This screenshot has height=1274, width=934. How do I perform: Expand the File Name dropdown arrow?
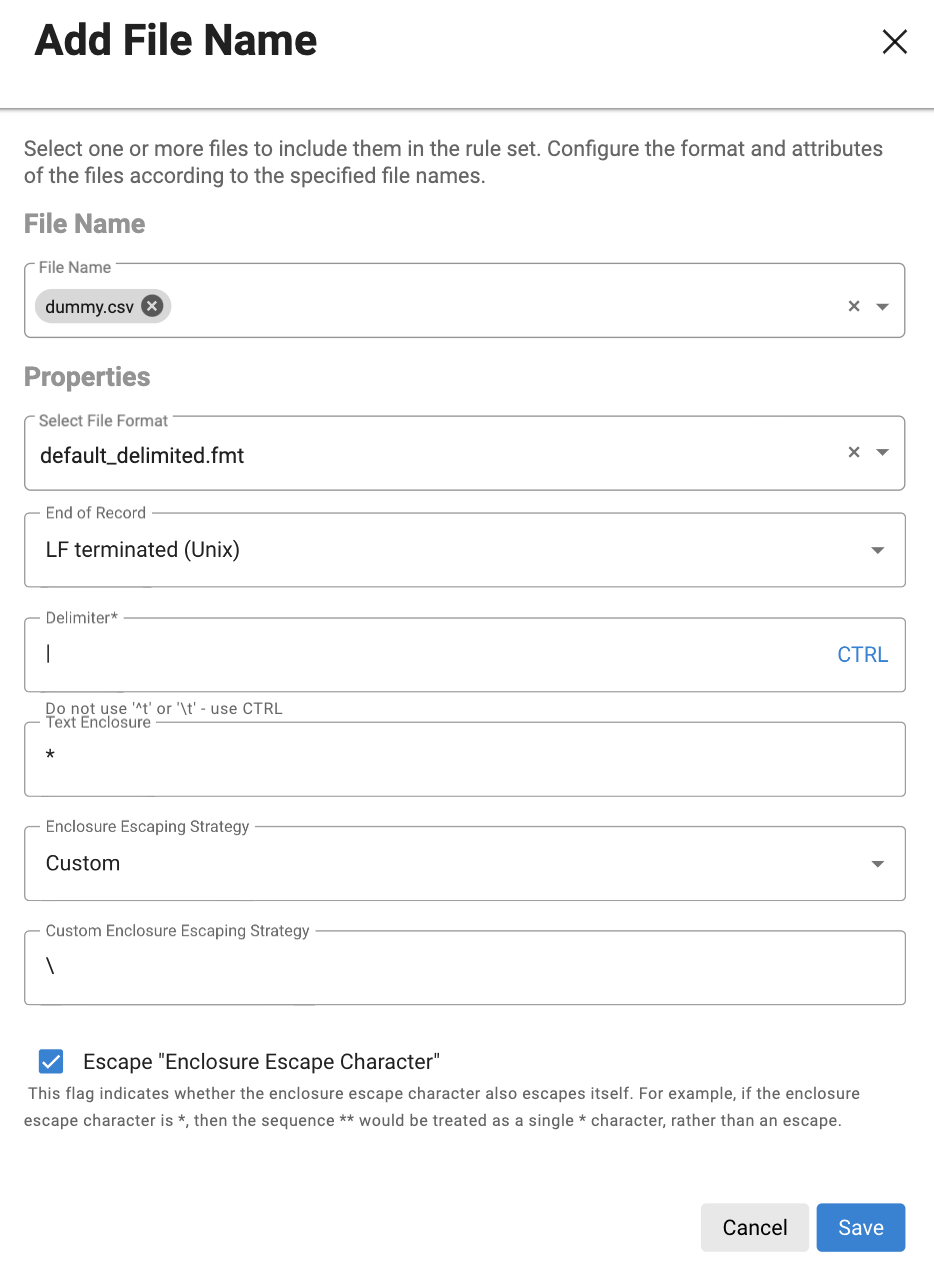click(x=882, y=307)
